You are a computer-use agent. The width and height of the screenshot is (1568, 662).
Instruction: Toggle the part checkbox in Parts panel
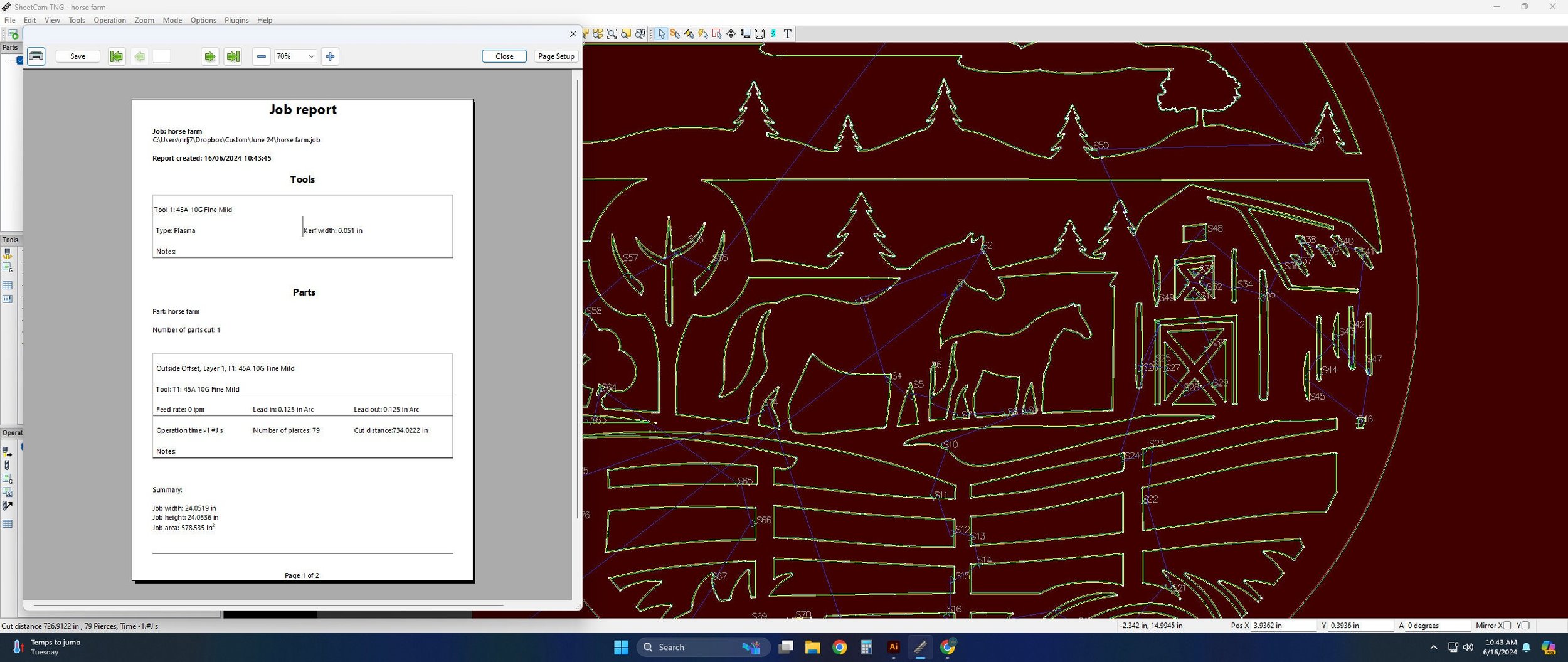pos(19,60)
